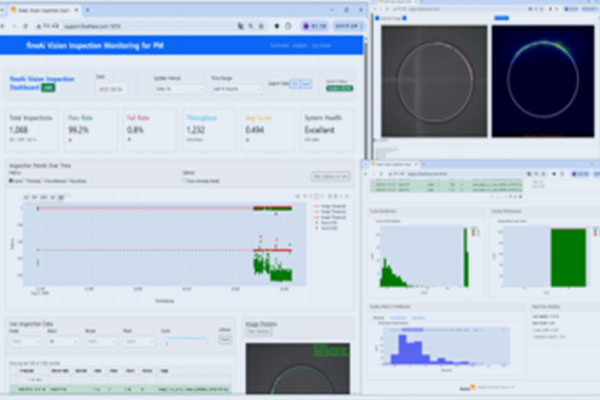Close the fineAI Vision Inspection browser tab
The width and height of the screenshot is (600, 400).
(x=76, y=10)
